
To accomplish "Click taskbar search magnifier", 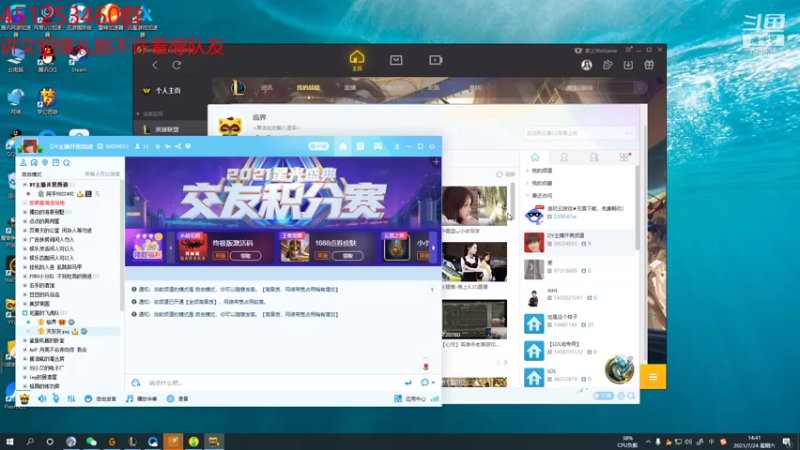I will click(30, 441).
